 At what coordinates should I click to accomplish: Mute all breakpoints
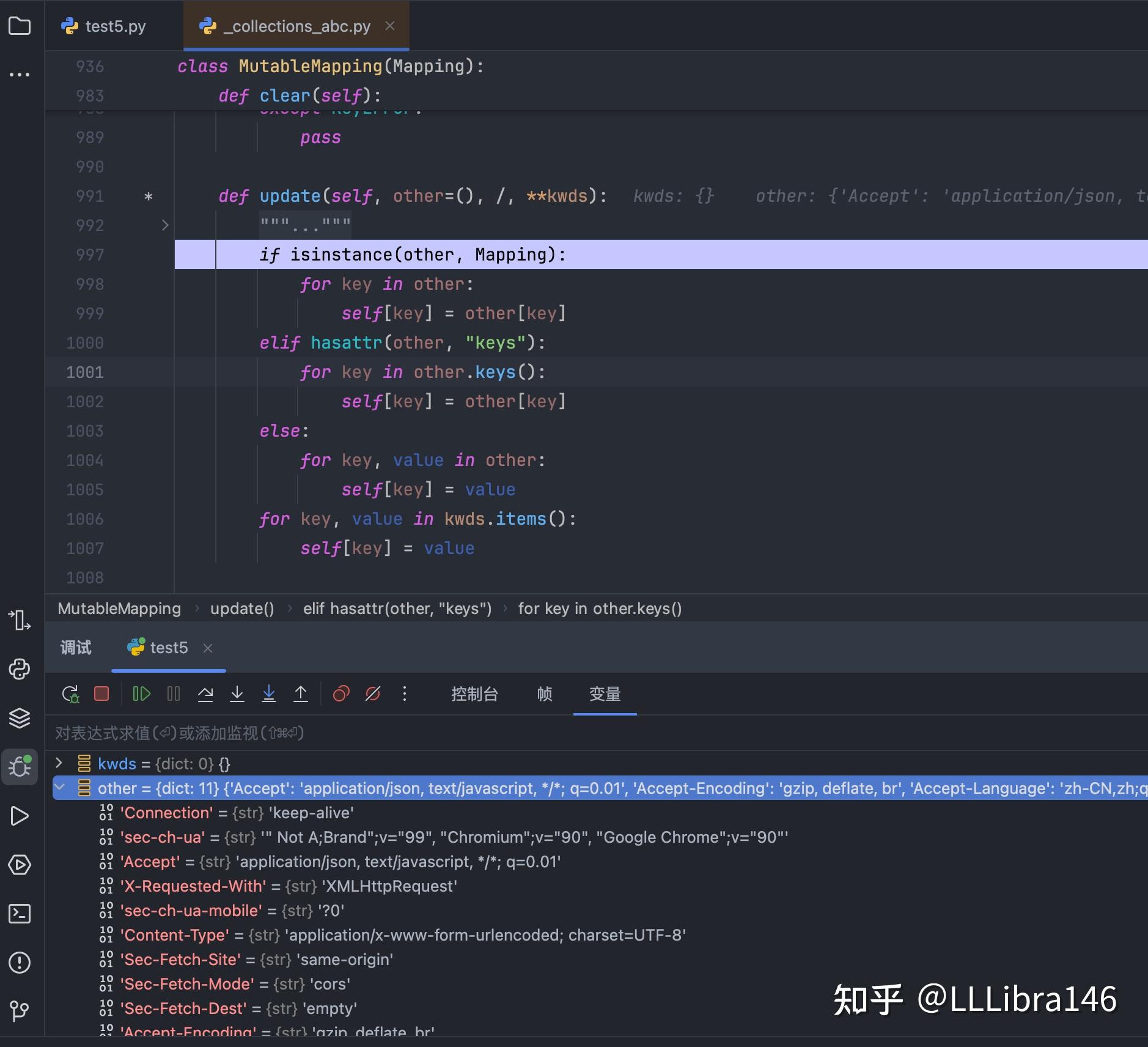[372, 693]
